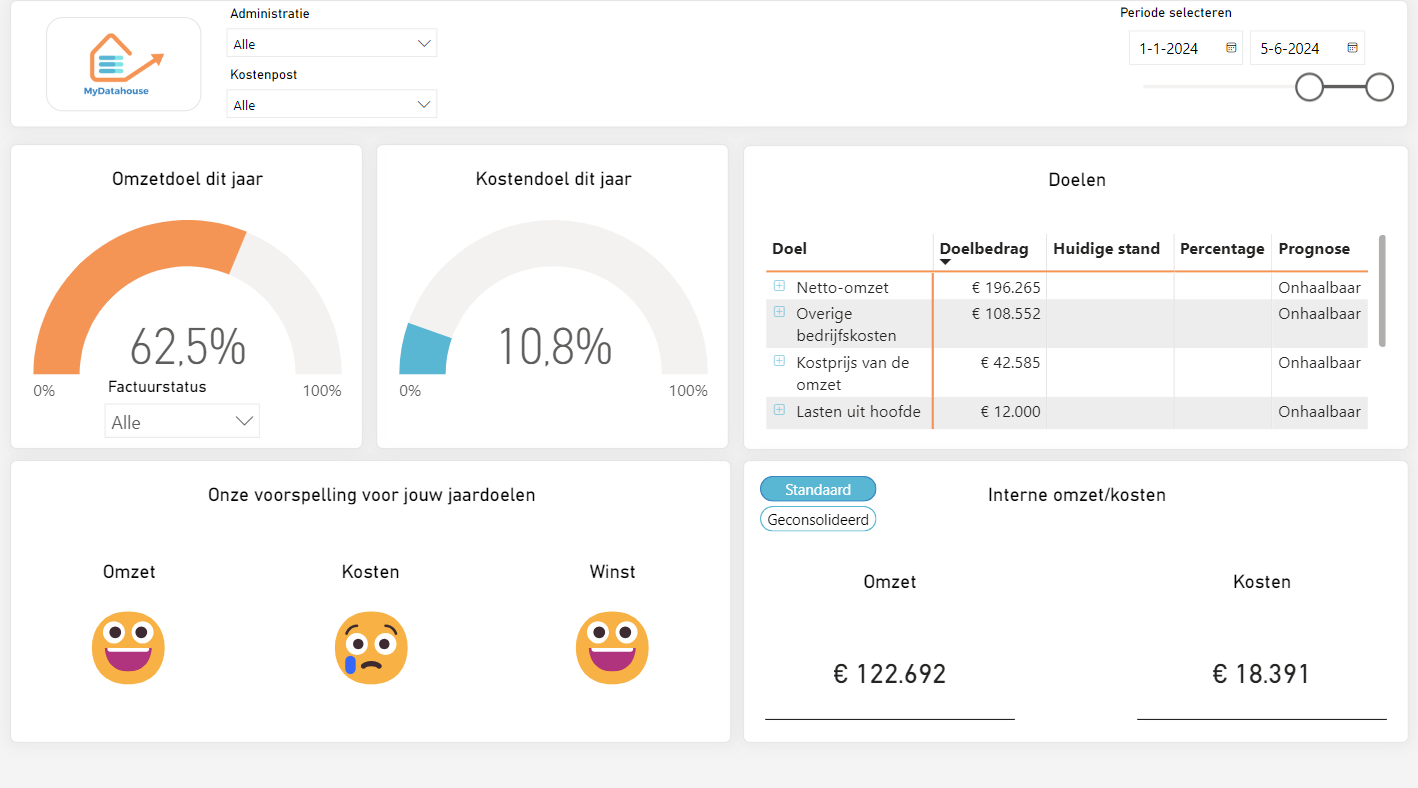Sort table by Huidige stand column
The width and height of the screenshot is (1418, 788).
pyautogui.click(x=1106, y=249)
